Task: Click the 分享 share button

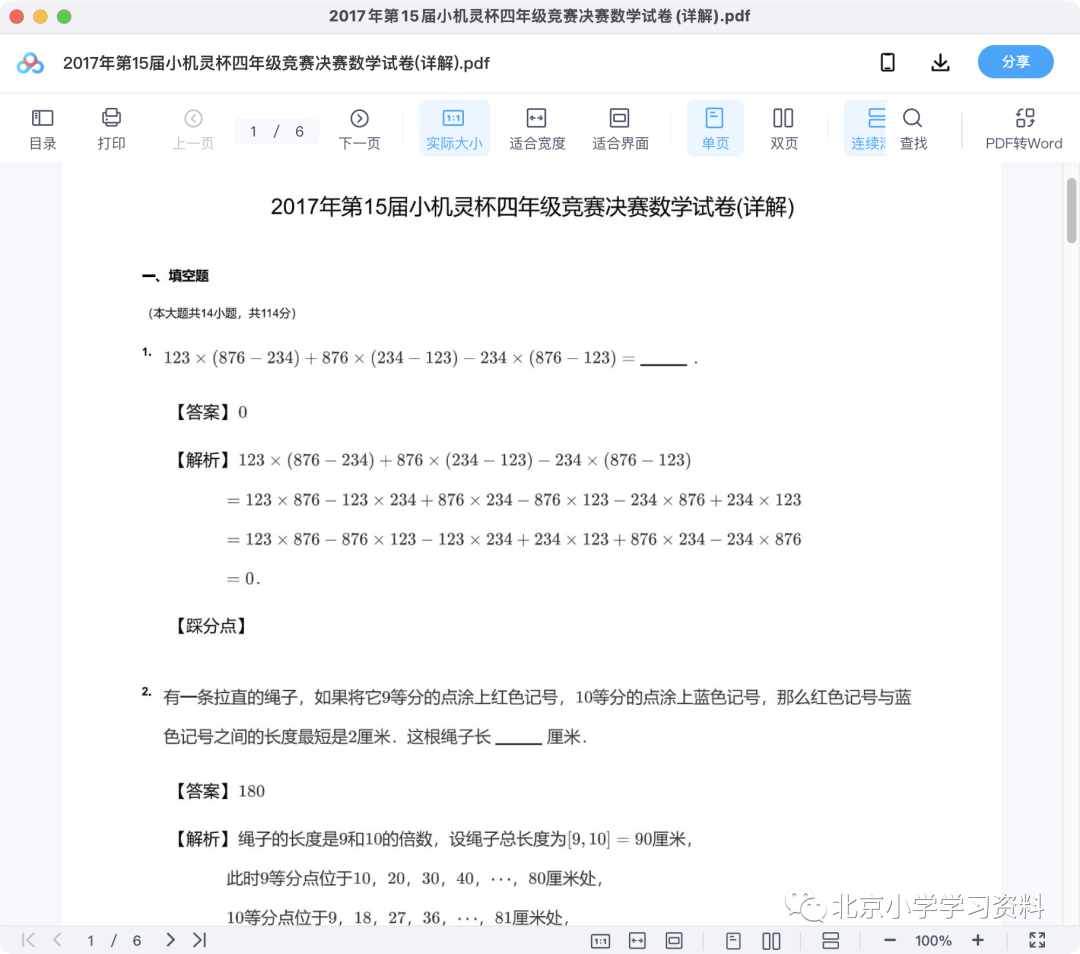Action: click(x=1015, y=62)
